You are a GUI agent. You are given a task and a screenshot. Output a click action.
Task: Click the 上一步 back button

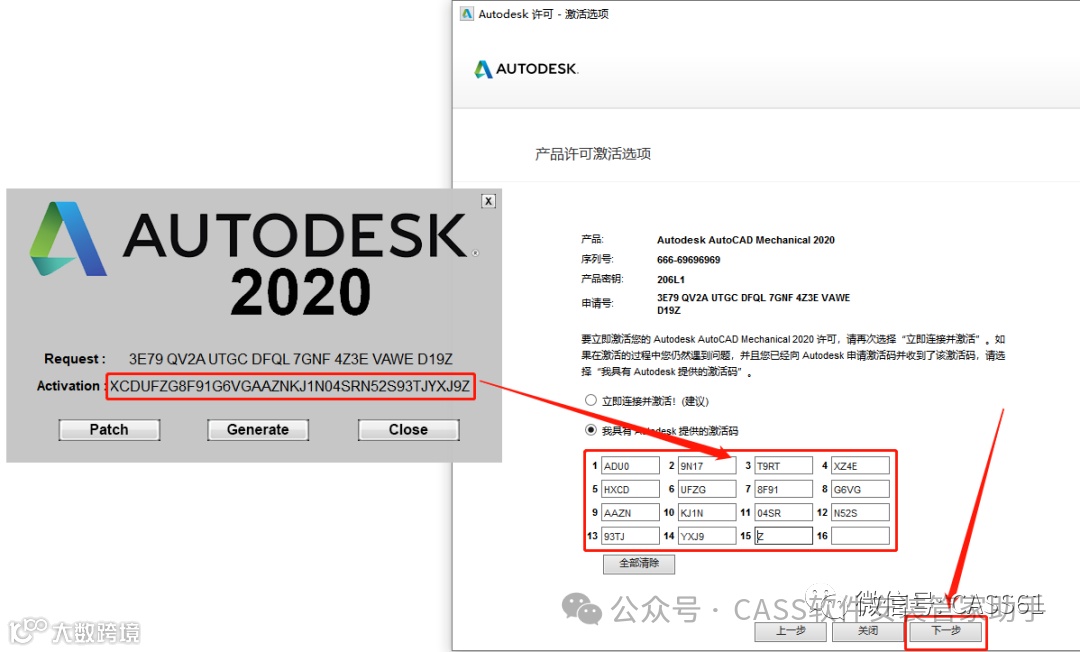pos(791,631)
